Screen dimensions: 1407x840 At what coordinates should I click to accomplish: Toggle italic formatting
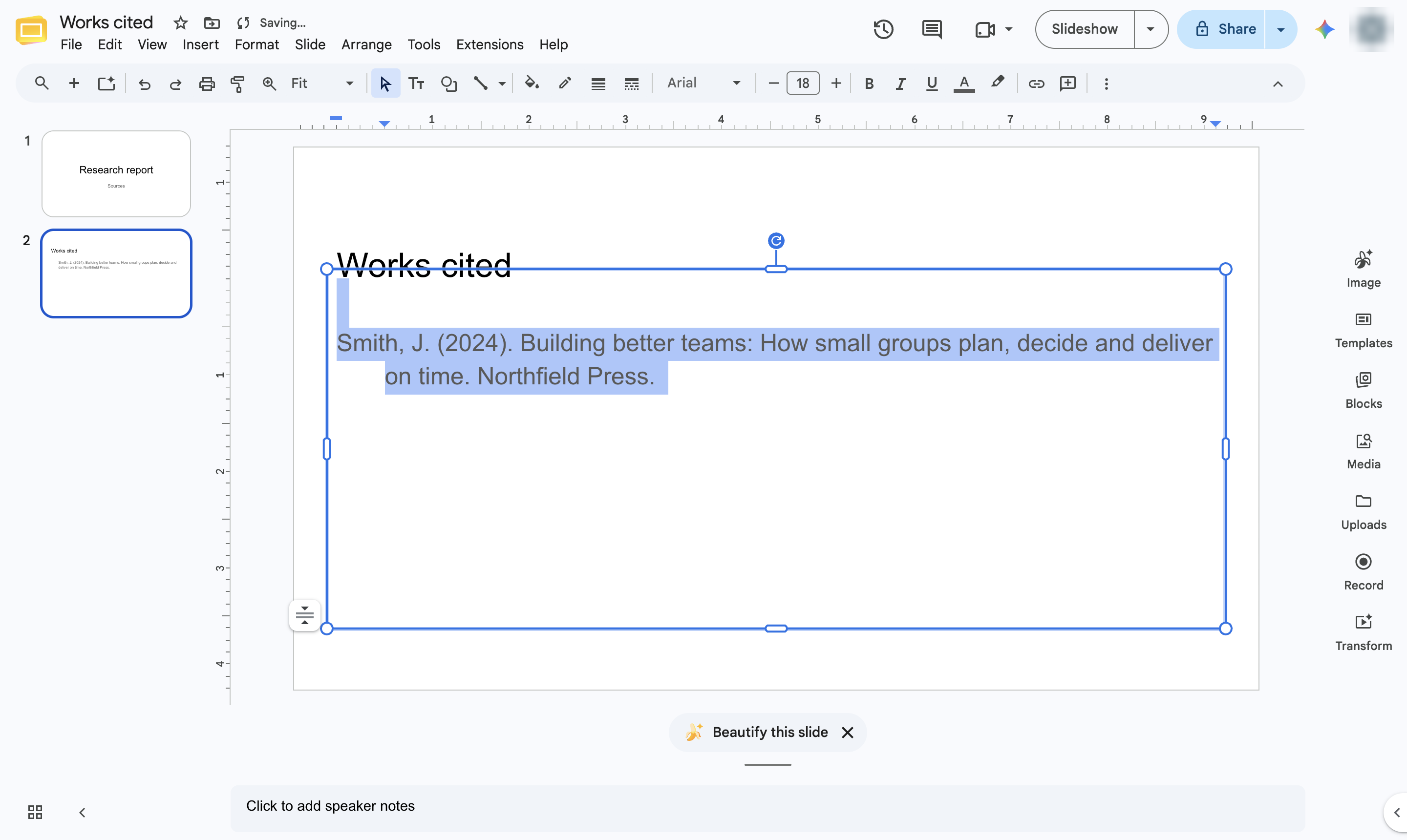(x=900, y=84)
